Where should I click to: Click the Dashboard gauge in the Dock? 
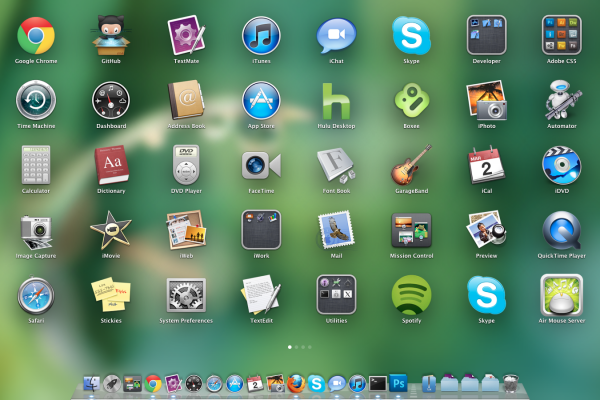[x=194, y=384]
